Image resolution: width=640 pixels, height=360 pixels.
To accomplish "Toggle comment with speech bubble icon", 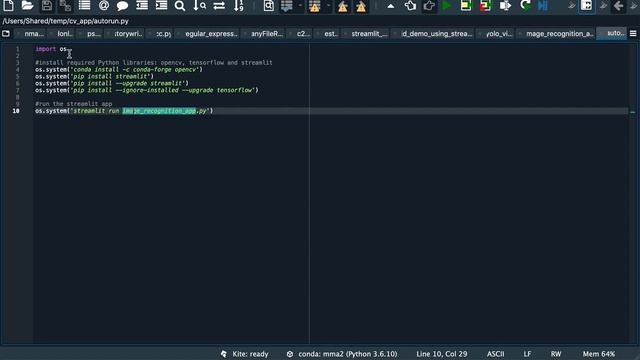I will coord(122,6).
